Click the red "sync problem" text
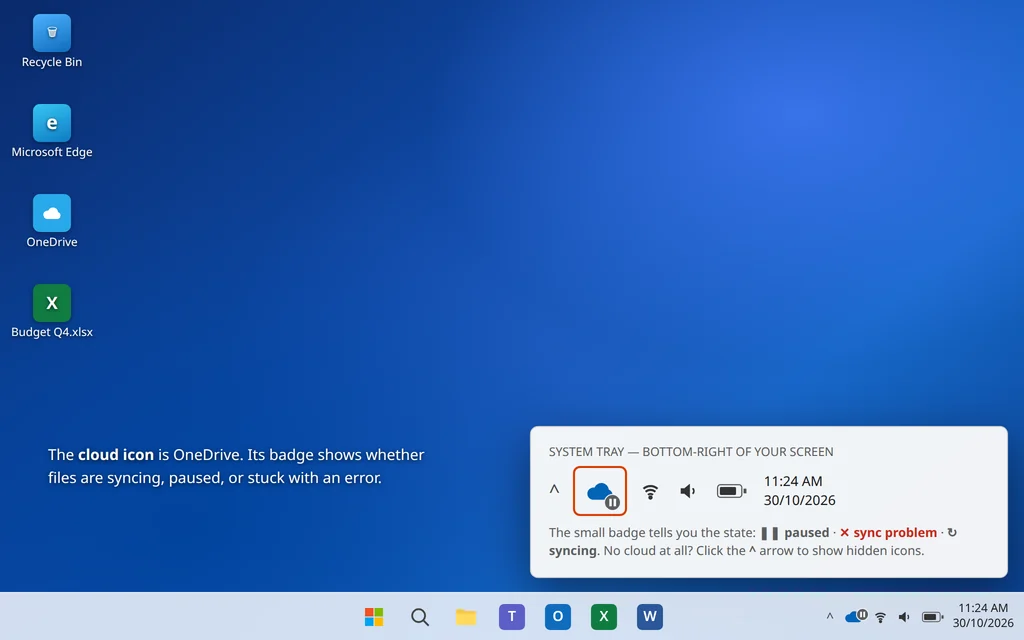This screenshot has width=1024, height=640. coord(895,533)
